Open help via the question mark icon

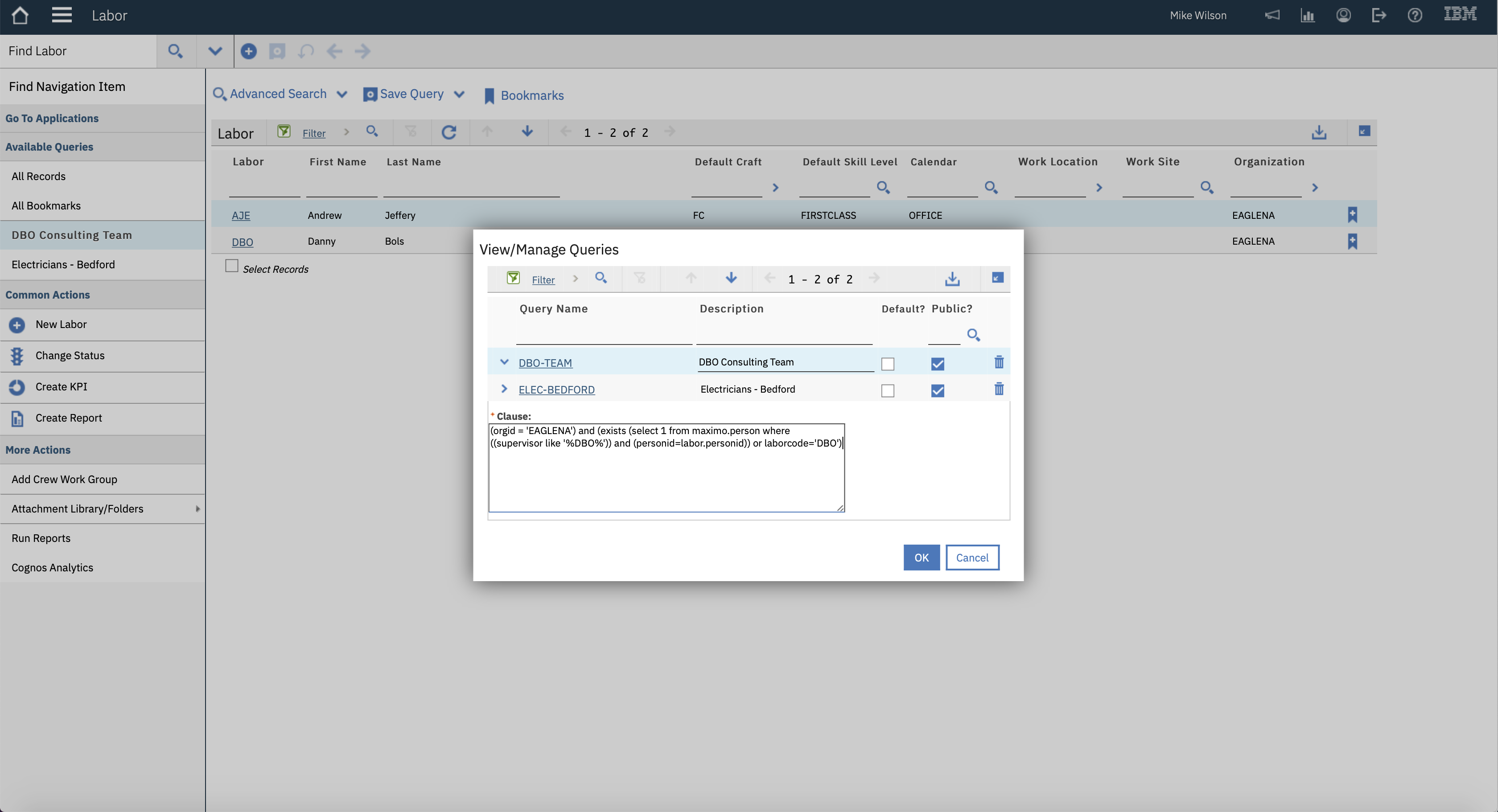coord(1416,15)
